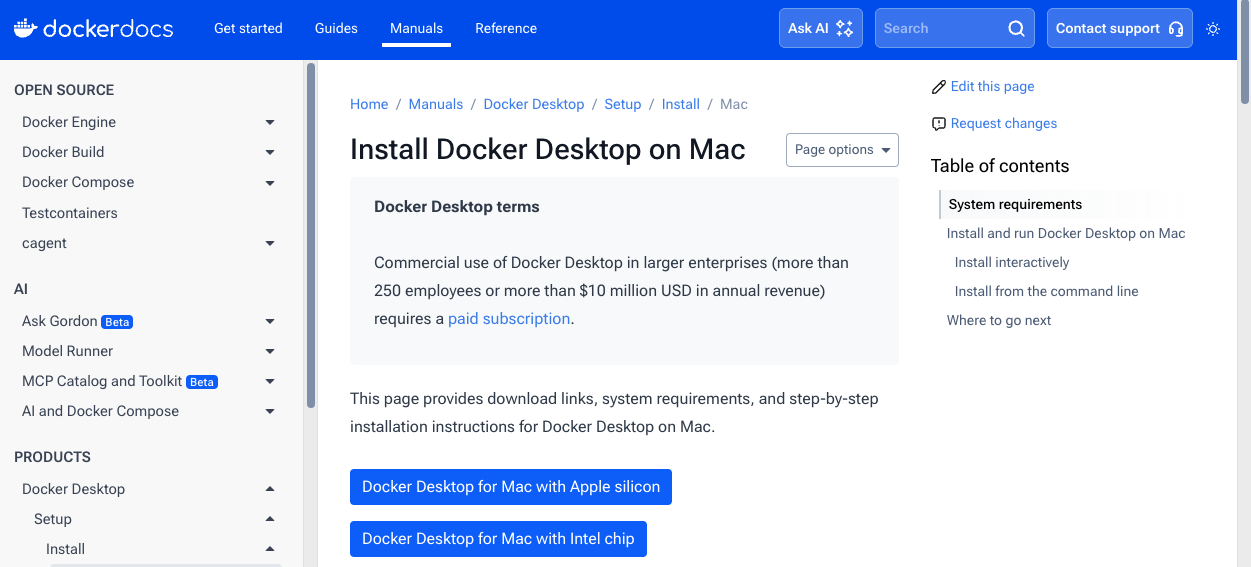
Task: Expand the AI and Docker Compose section
Action: tap(270, 411)
